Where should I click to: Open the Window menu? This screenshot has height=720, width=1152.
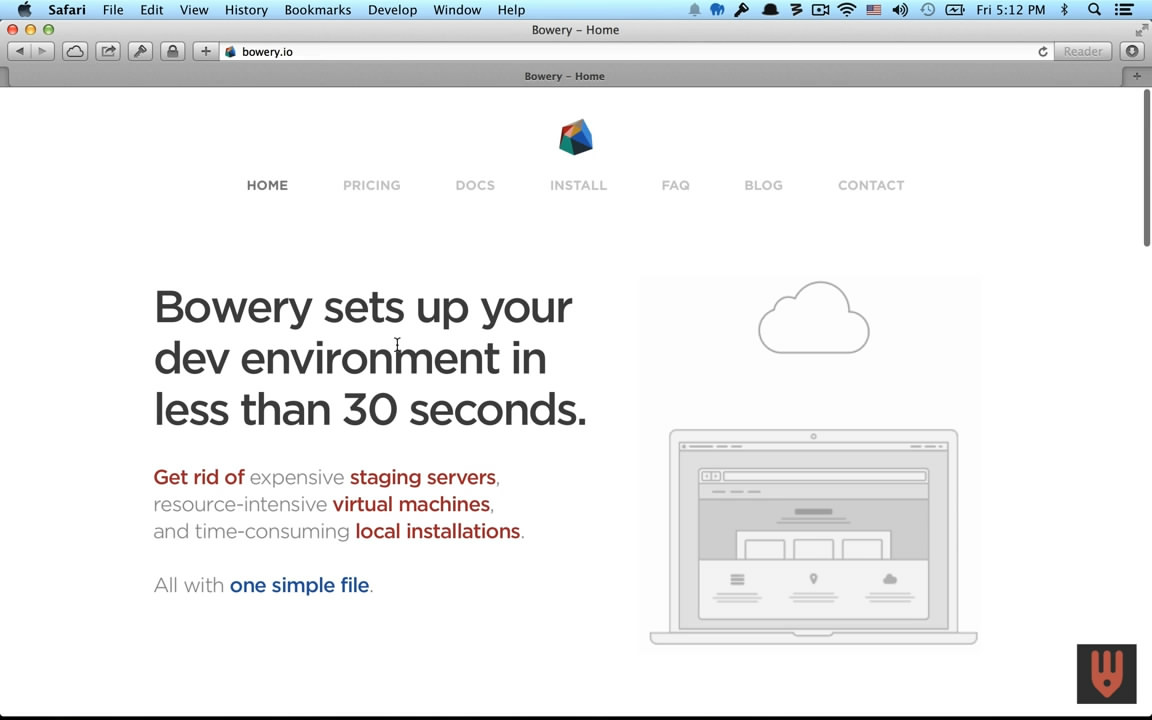(x=457, y=10)
